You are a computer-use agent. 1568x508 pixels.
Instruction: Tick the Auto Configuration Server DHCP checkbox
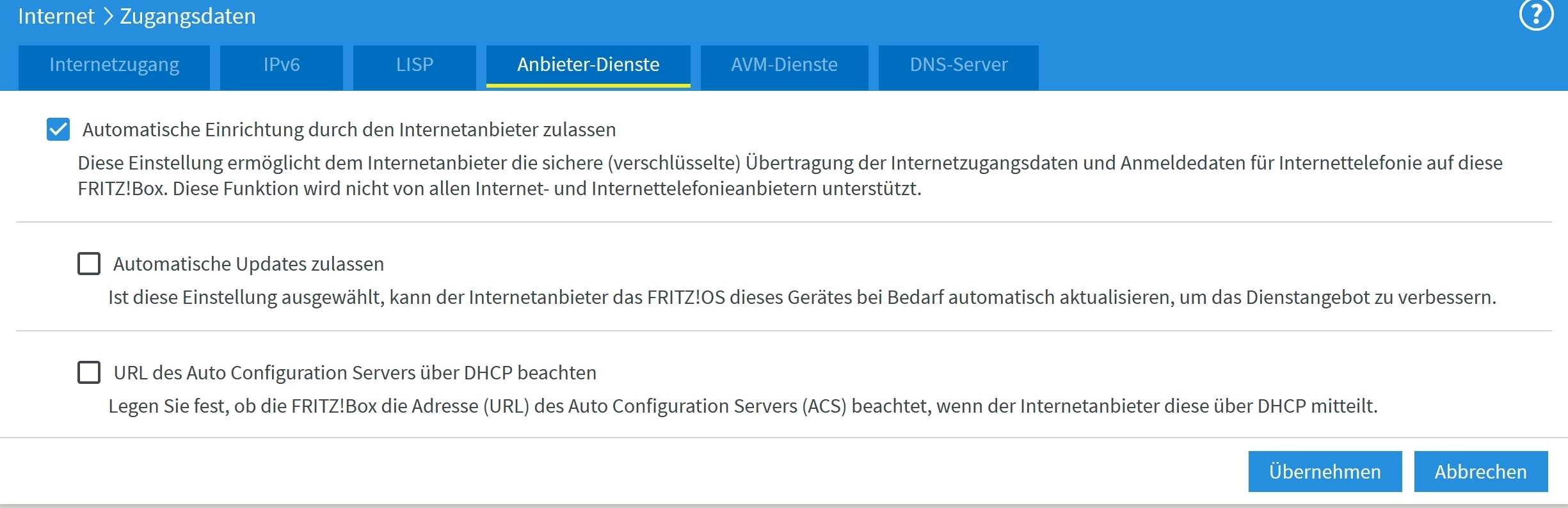(x=89, y=372)
